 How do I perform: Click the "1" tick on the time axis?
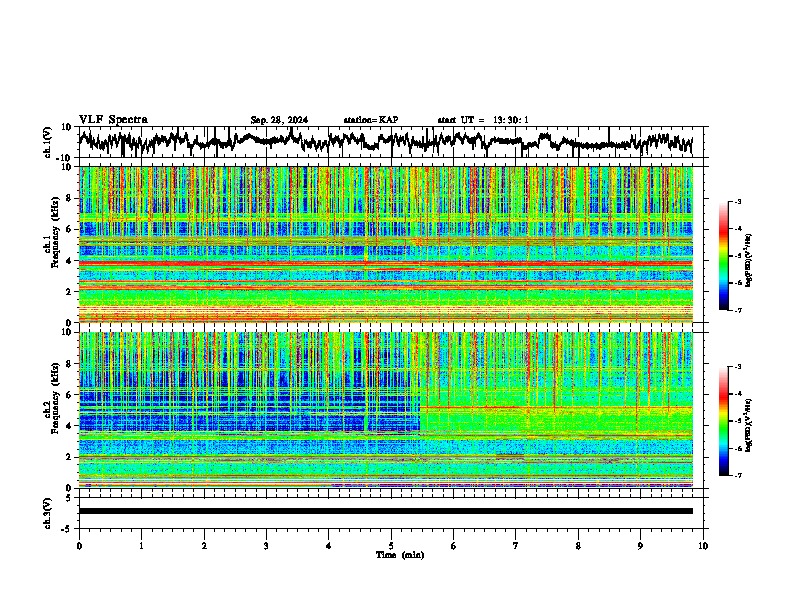pos(141,546)
